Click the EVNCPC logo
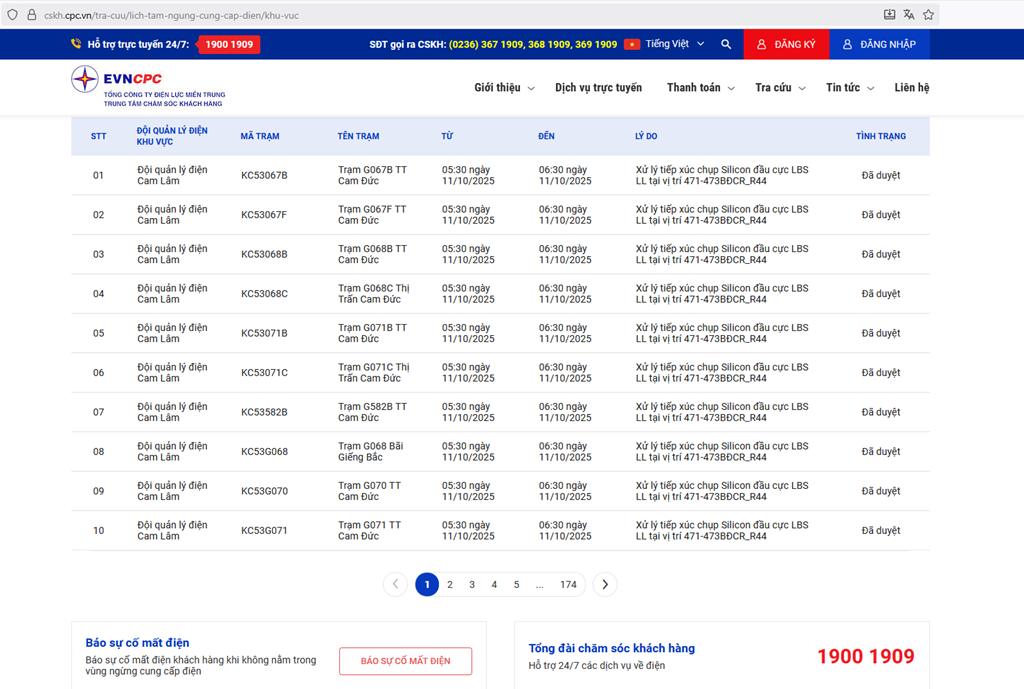Screen dimensions: 1024x689 (x=147, y=88)
